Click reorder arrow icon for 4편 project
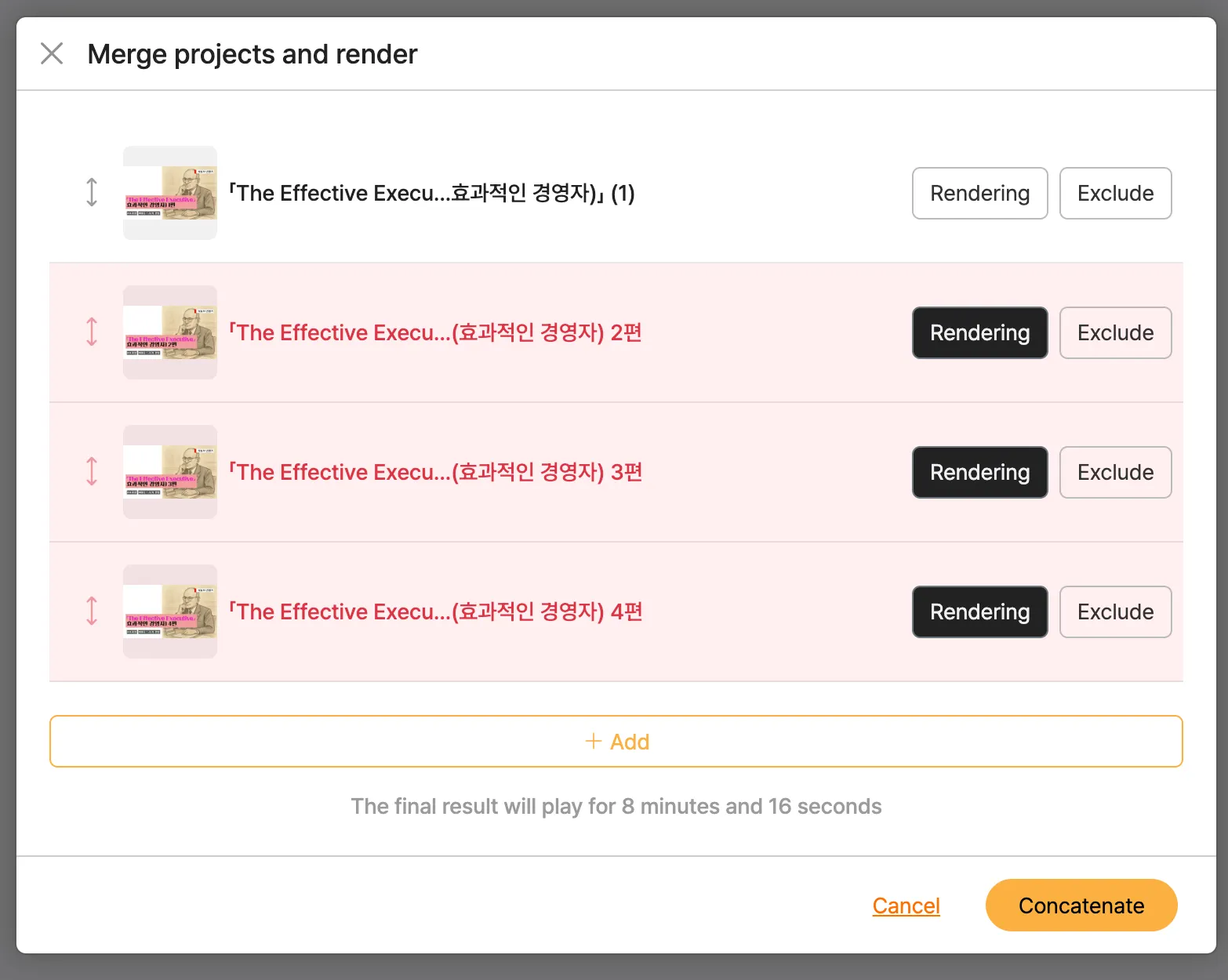 92,611
